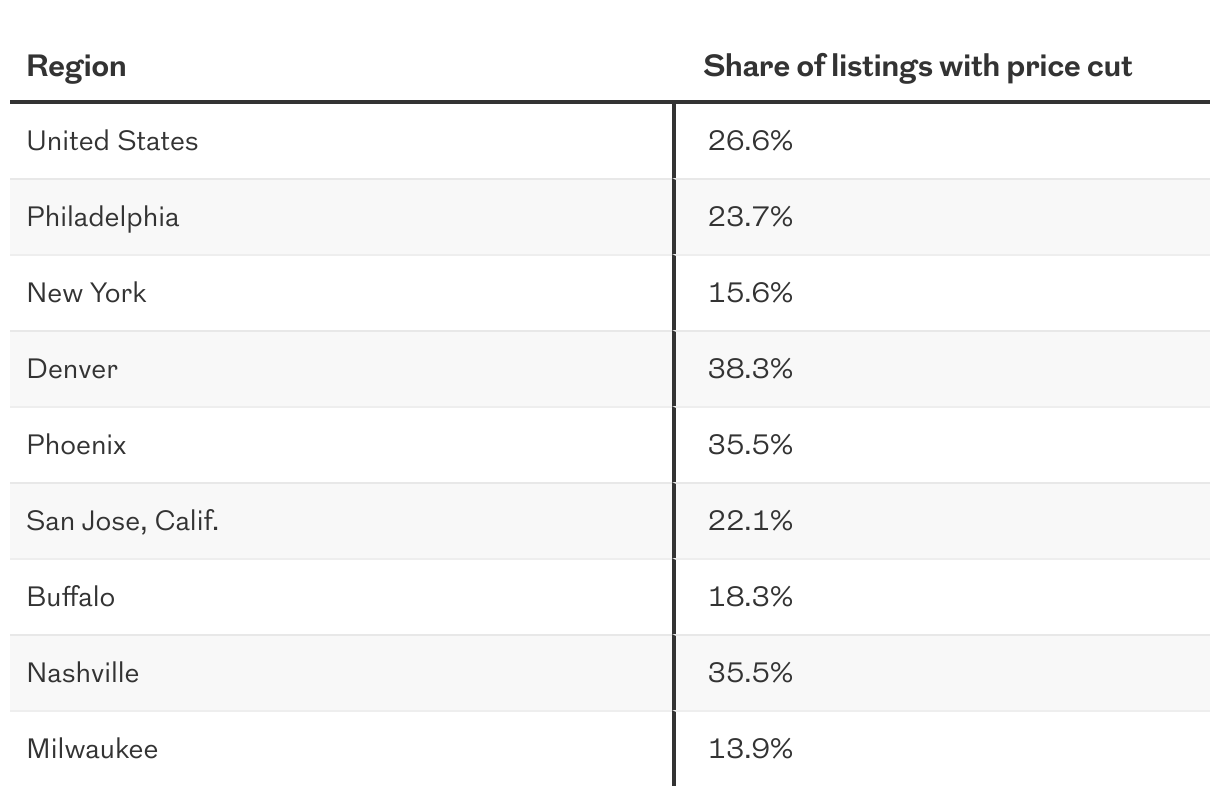Select the Philadelphia region cell
The width and height of the screenshot is (1220, 796).
(103, 217)
